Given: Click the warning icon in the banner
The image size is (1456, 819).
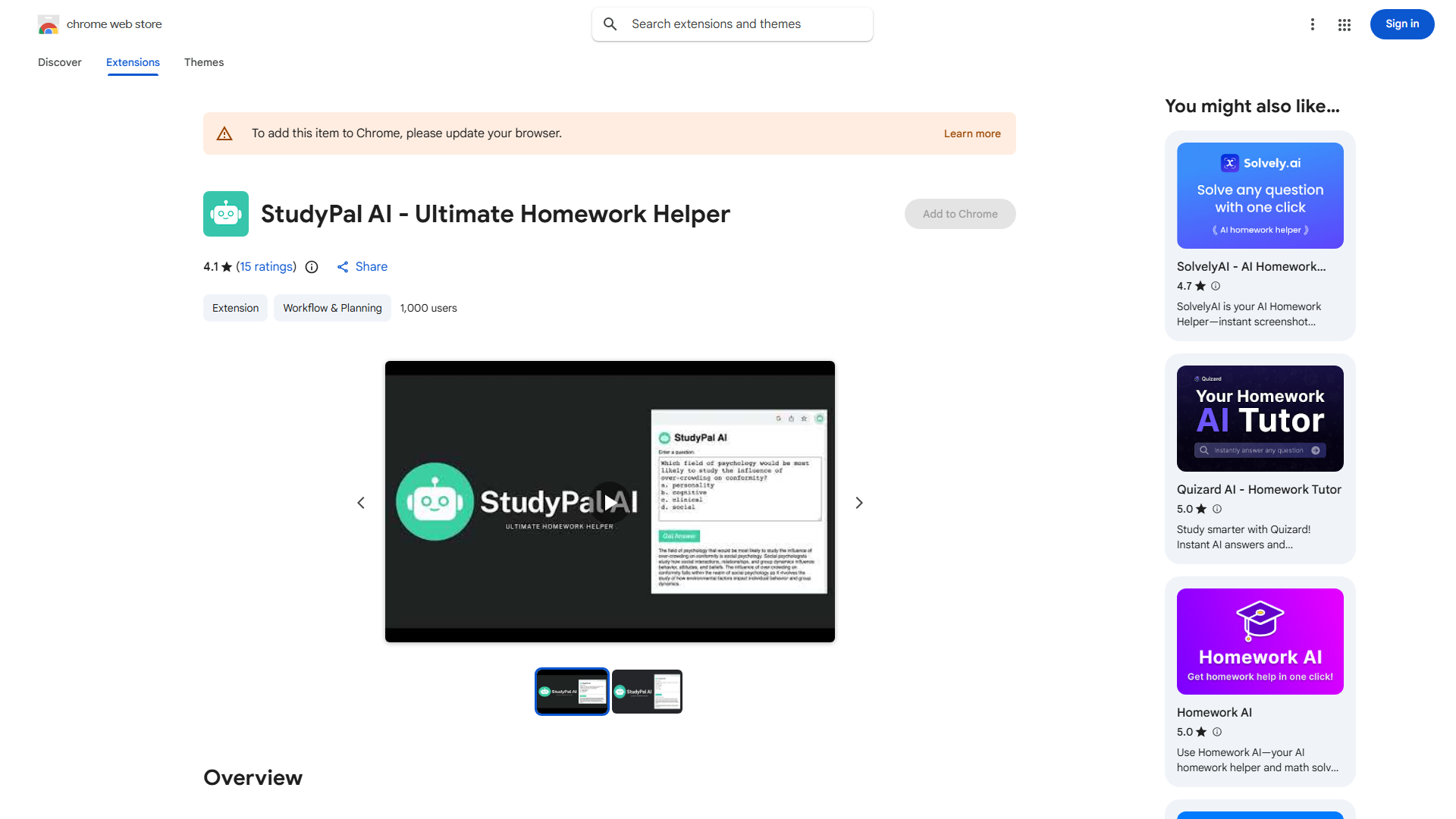Looking at the screenshot, I should coord(224,133).
